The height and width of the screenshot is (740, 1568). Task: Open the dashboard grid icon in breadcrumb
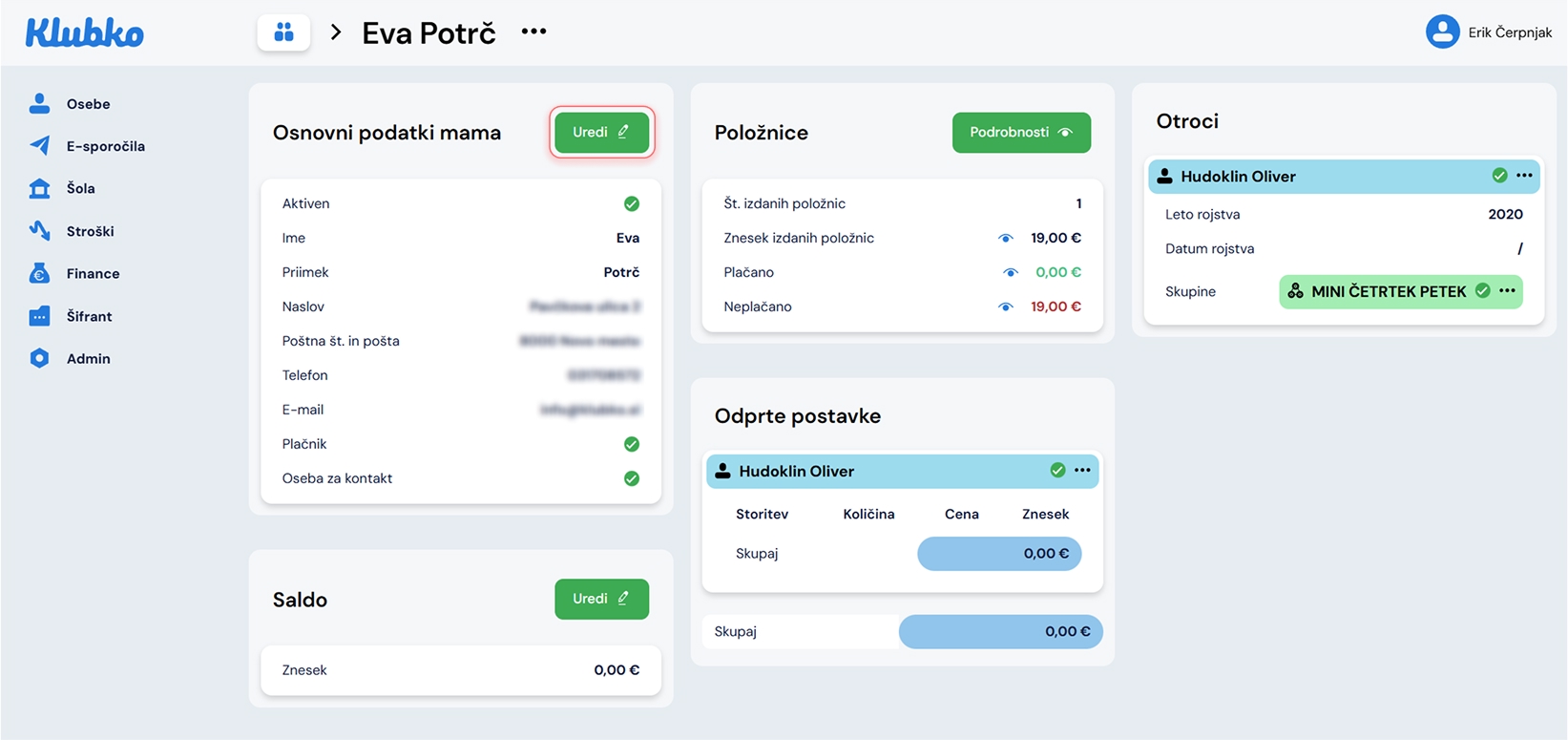point(283,32)
